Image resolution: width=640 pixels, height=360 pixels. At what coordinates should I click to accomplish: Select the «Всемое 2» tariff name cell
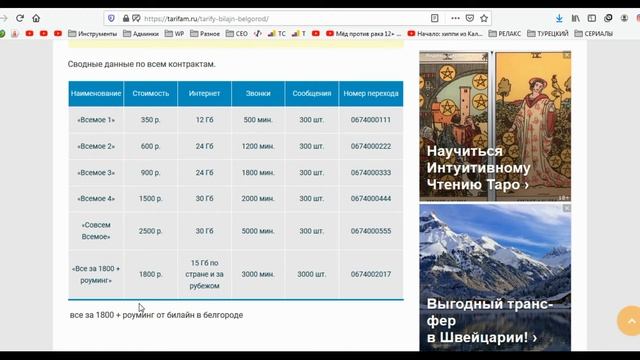tap(96, 146)
